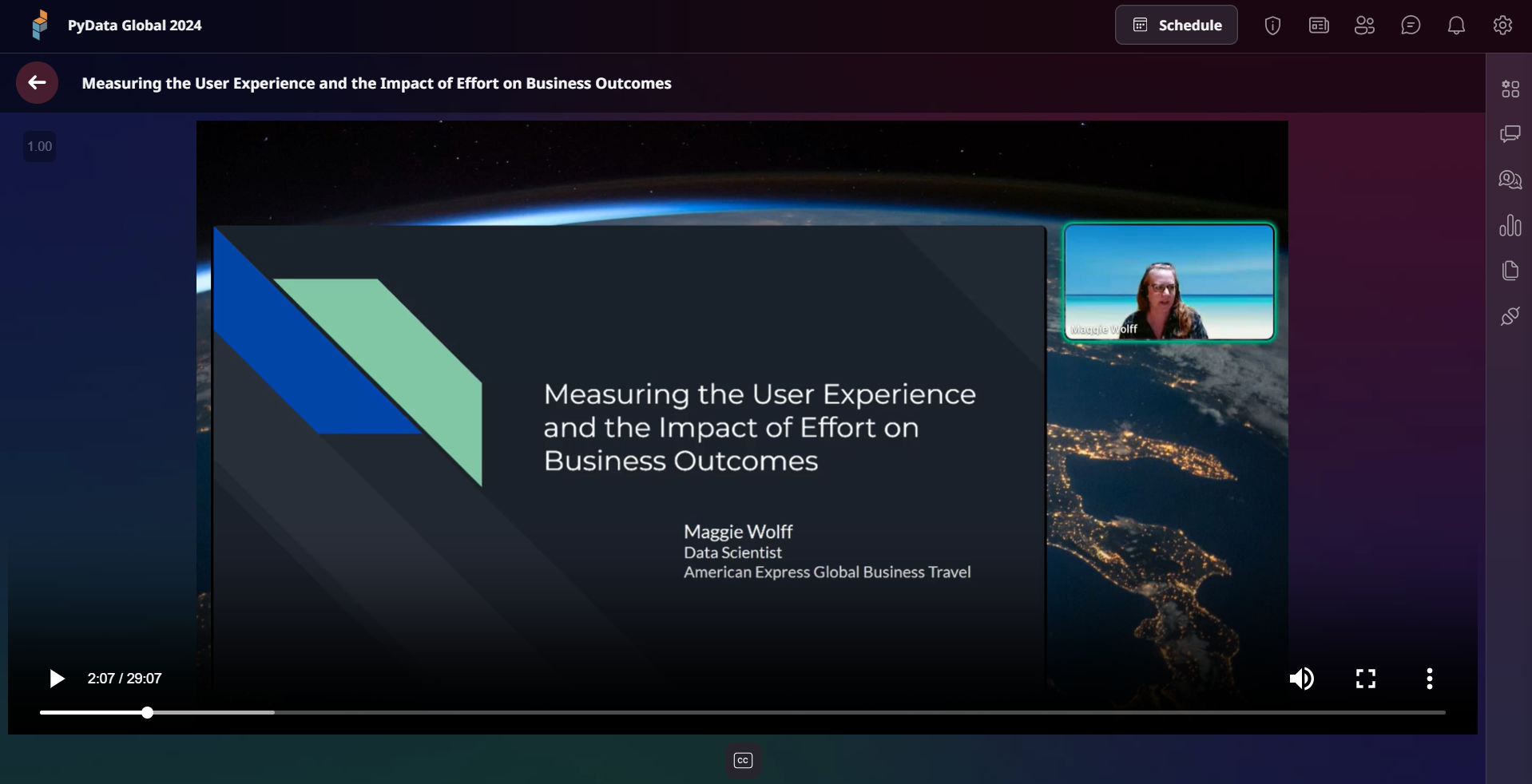Screen dimensions: 1532x784
Task: Change the 1.00 playback speed
Action: [x=39, y=146]
